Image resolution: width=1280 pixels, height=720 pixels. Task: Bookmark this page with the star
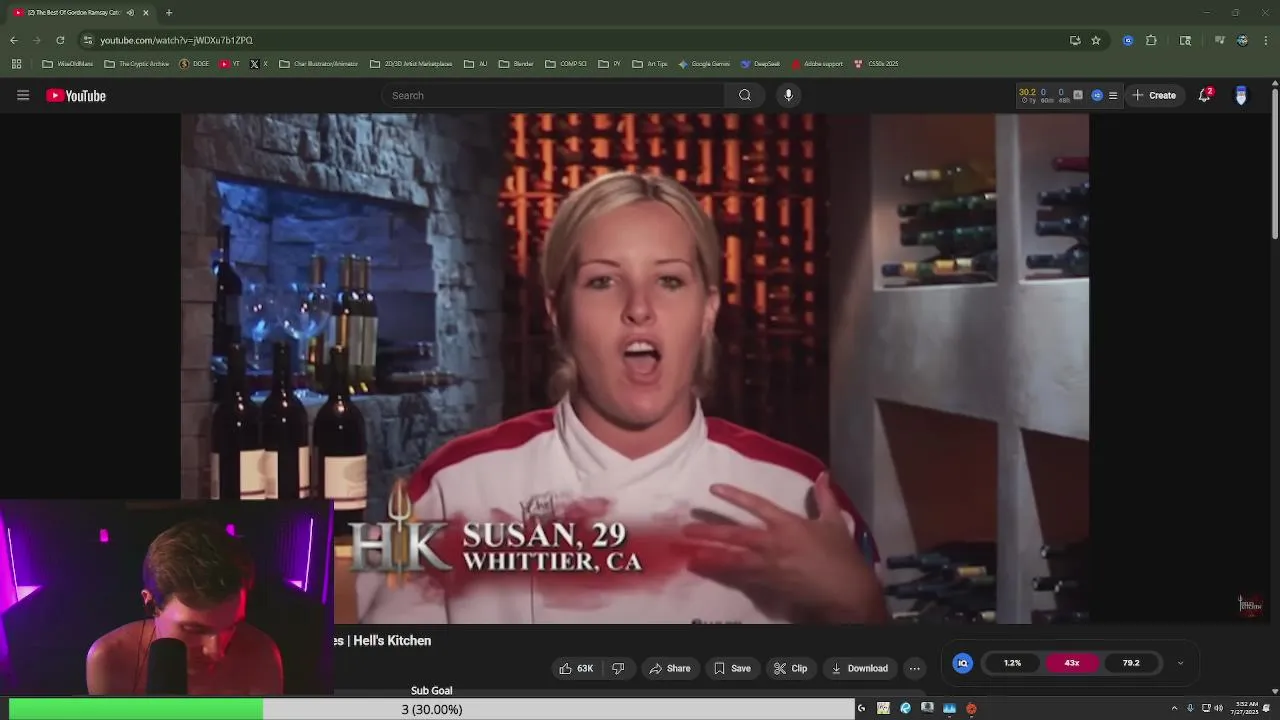pos(1096,40)
